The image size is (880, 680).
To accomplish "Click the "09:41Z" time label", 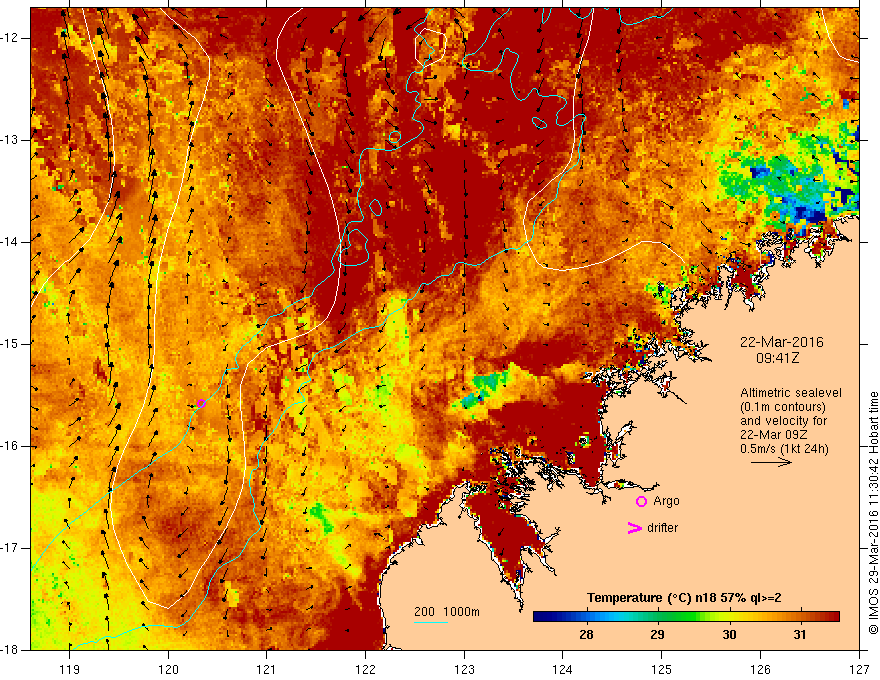I will pyautogui.click(x=777, y=358).
